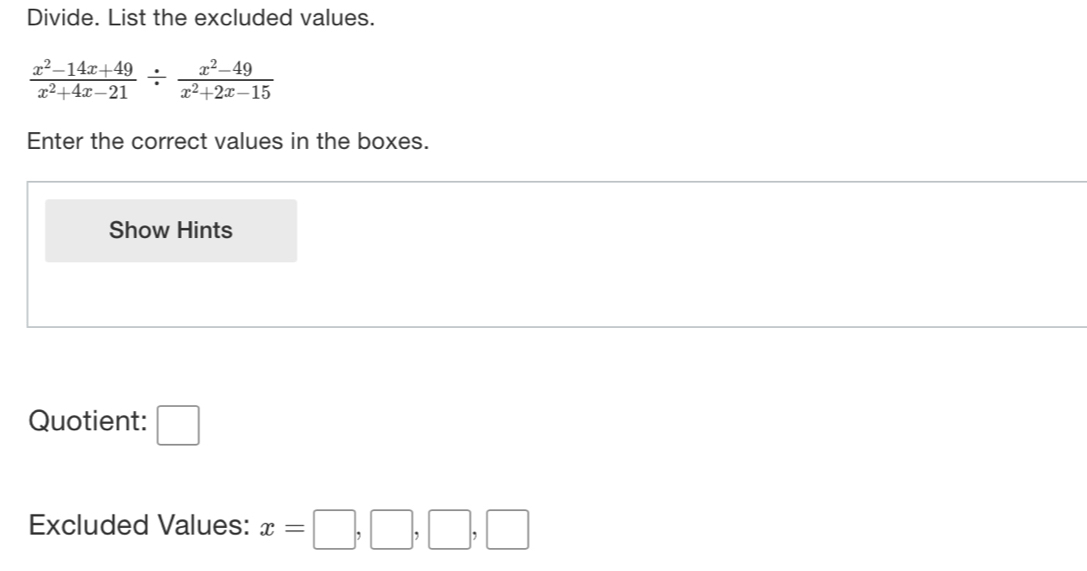This screenshot has width=1087, height=571.
Task: Select the third Excluded Values box
Action: pyautogui.click(x=449, y=529)
